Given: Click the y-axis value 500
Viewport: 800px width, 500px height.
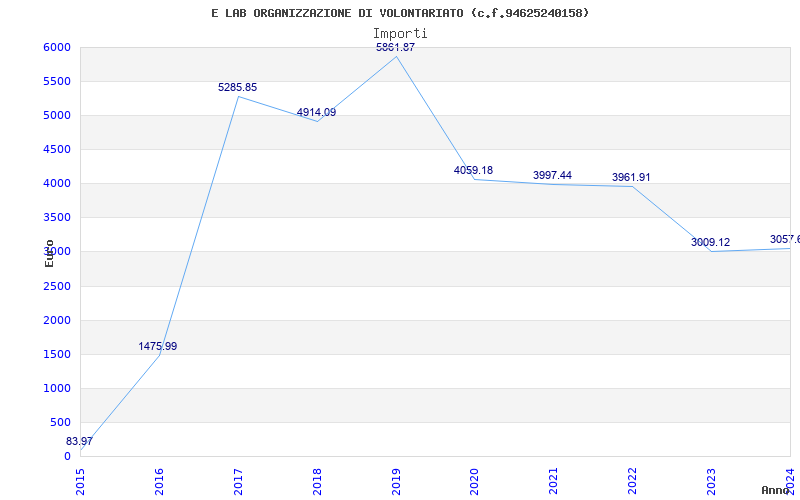Looking at the screenshot, I should 61,422.
